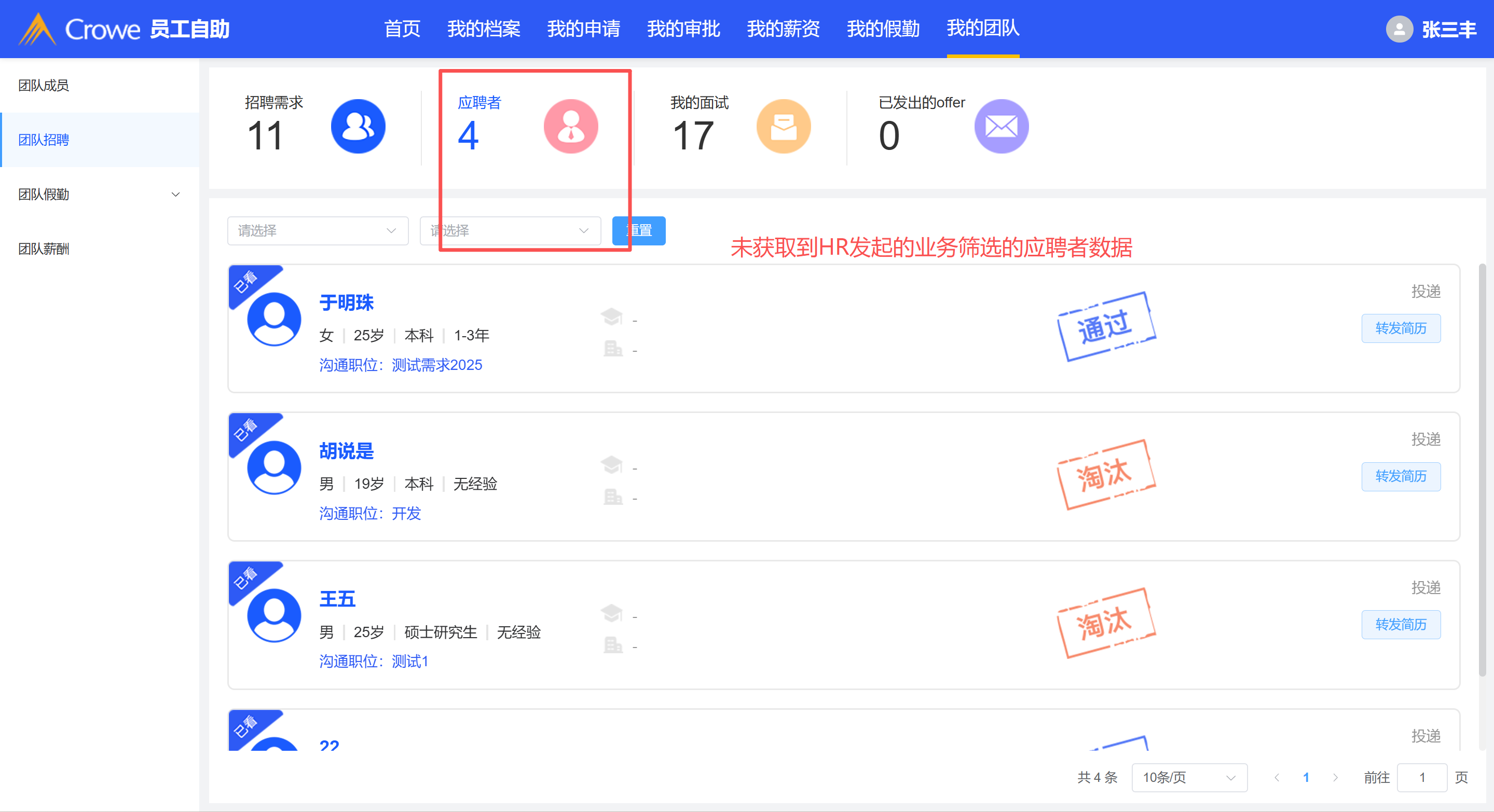
Task: Click the Crowe logo icon
Action: click(x=37, y=29)
